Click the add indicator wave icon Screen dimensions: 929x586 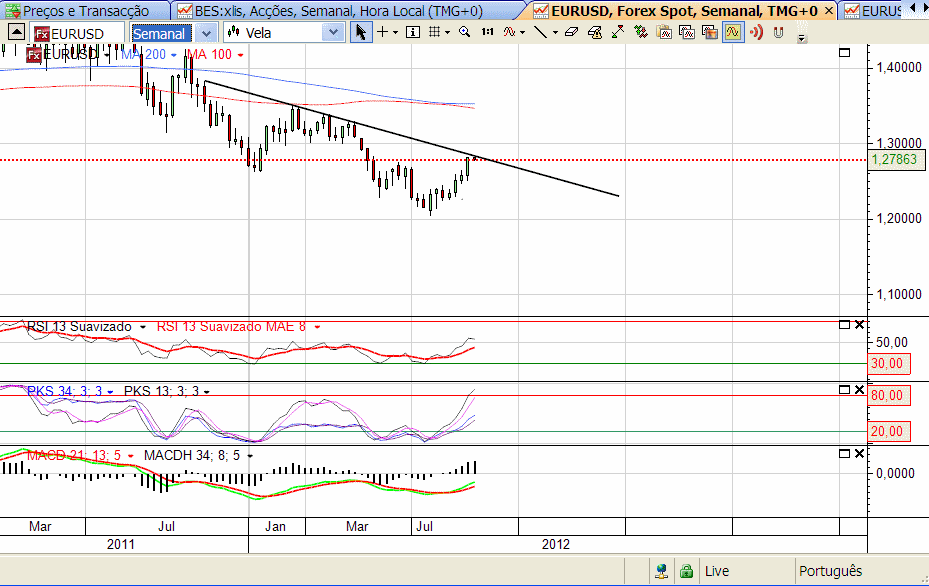510,32
